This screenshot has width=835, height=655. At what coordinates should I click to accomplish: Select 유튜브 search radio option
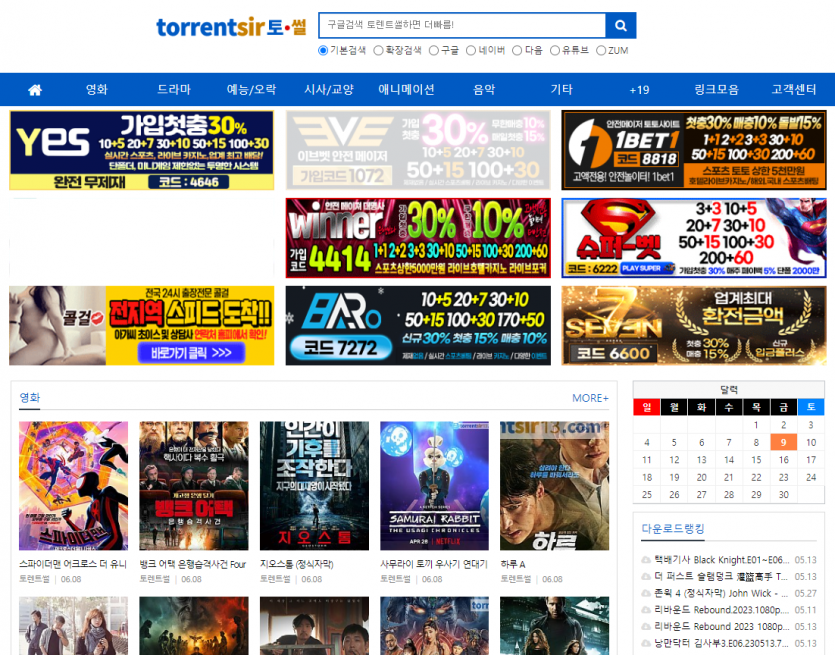coord(554,51)
